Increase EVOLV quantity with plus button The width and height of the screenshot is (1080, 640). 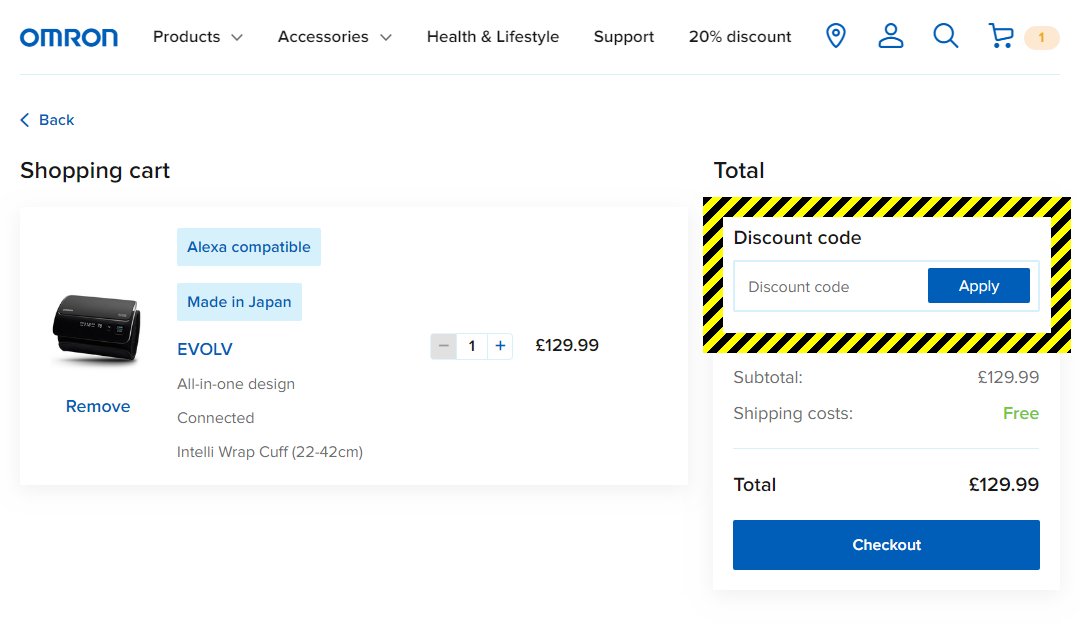[500, 346]
